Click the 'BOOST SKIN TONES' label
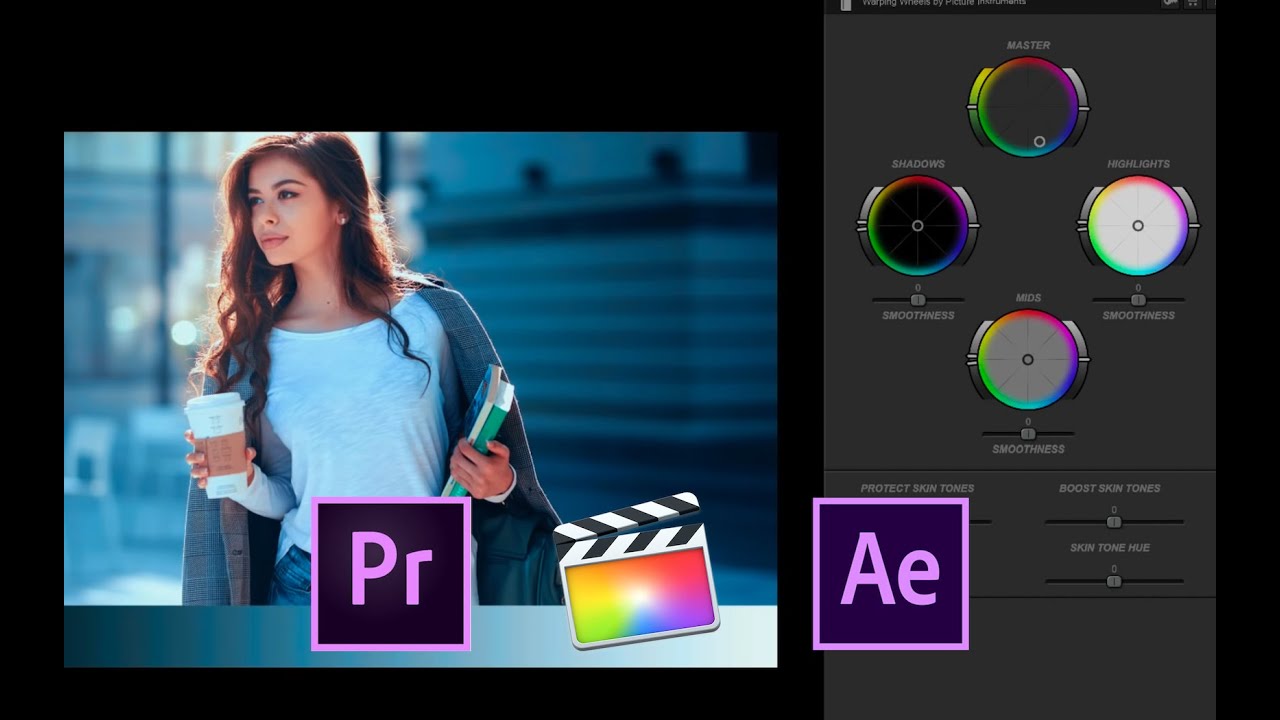Image resolution: width=1280 pixels, height=720 pixels. tap(1110, 489)
